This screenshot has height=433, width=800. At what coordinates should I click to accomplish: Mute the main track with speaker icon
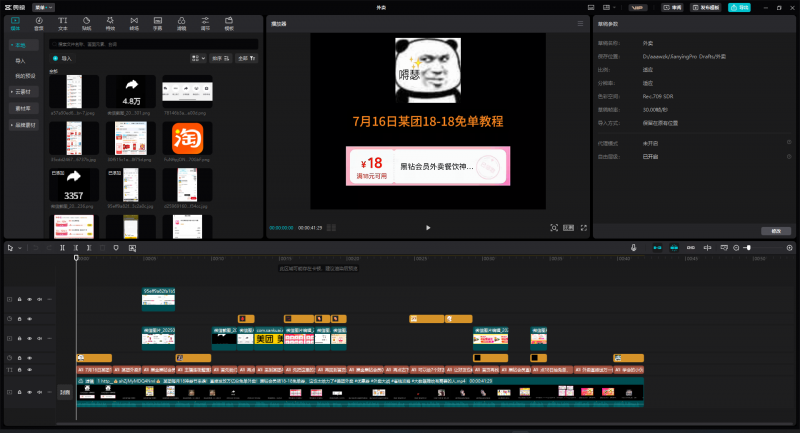tap(39, 394)
